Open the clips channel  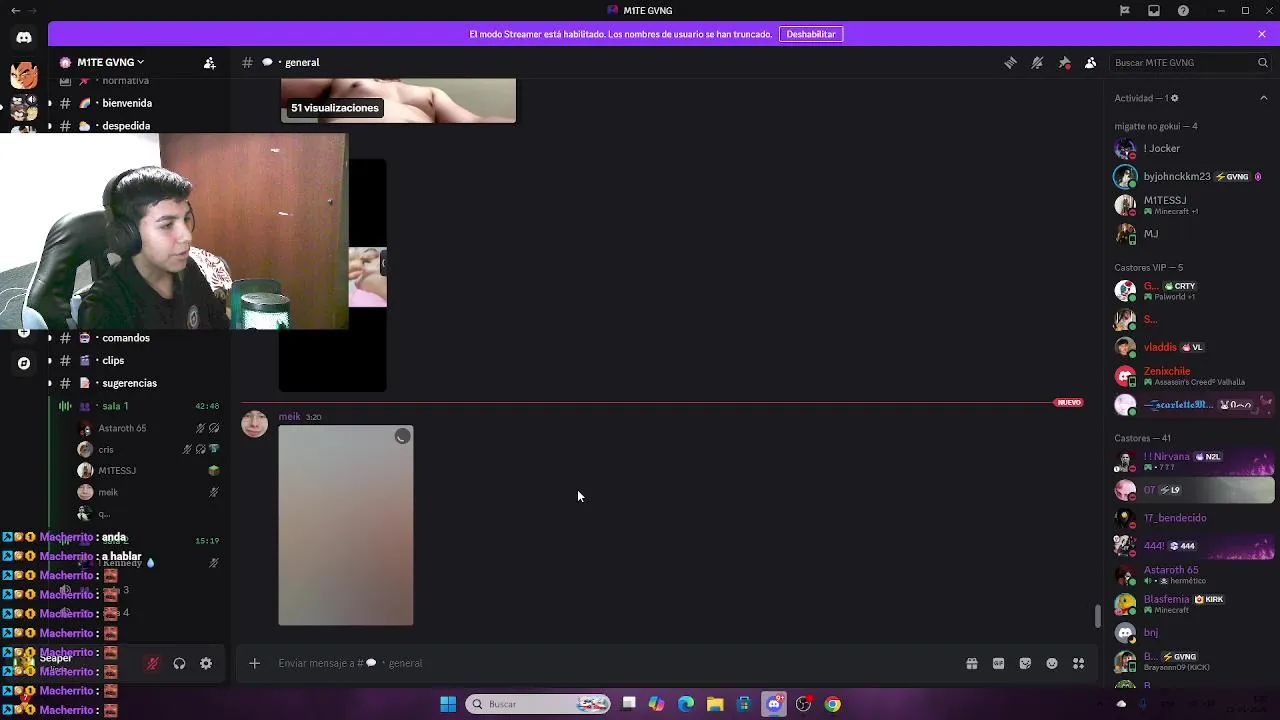pyautogui.click(x=115, y=361)
